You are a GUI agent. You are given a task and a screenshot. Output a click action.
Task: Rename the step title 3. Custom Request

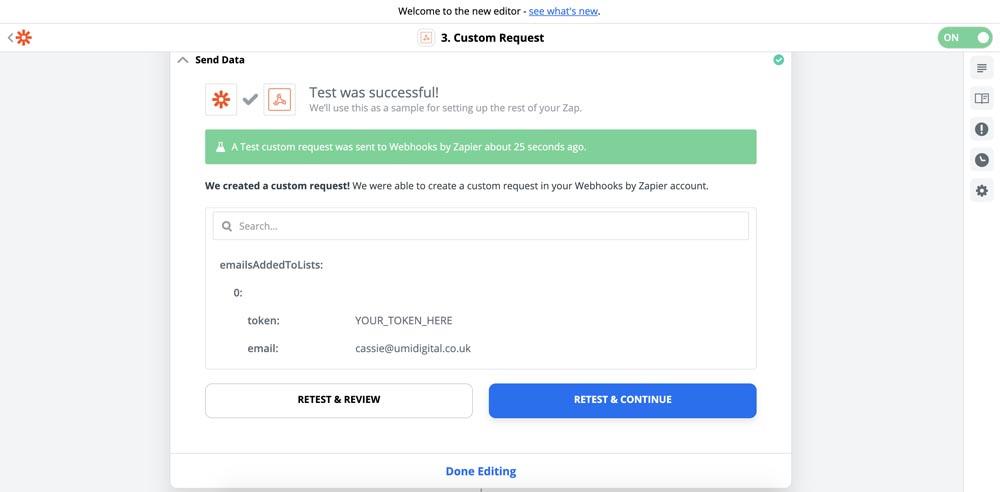tap(492, 38)
